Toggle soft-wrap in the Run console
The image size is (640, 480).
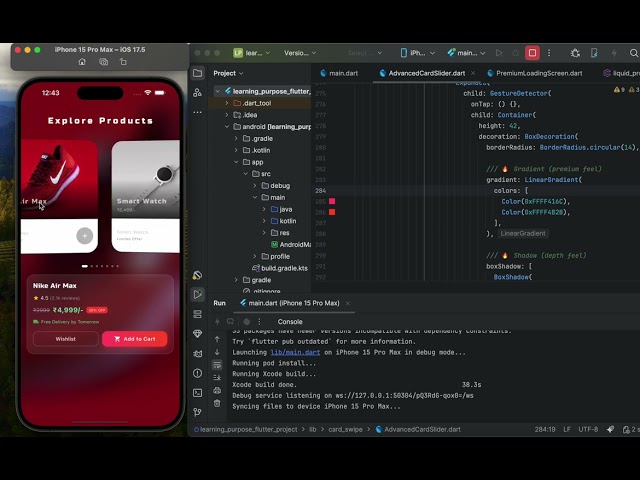(217, 364)
